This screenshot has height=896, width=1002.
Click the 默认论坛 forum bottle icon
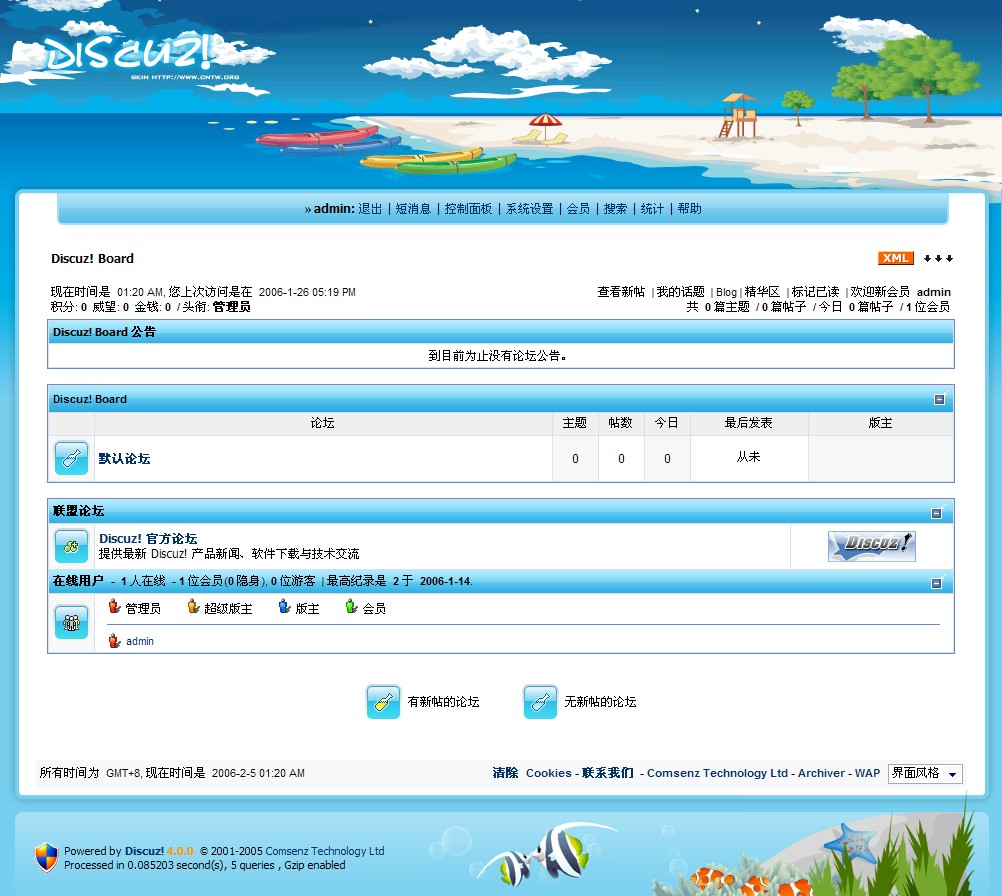point(71,458)
